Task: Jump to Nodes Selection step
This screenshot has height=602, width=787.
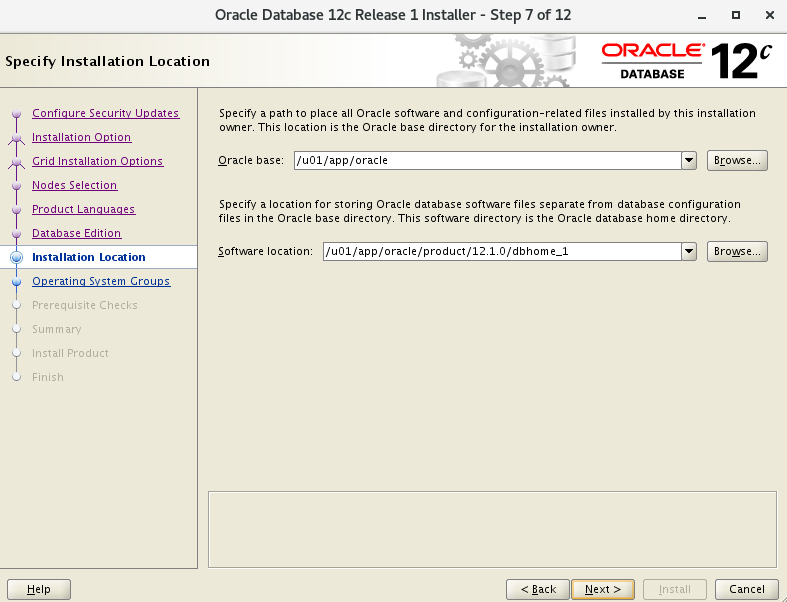Action: pyautogui.click(x=74, y=185)
